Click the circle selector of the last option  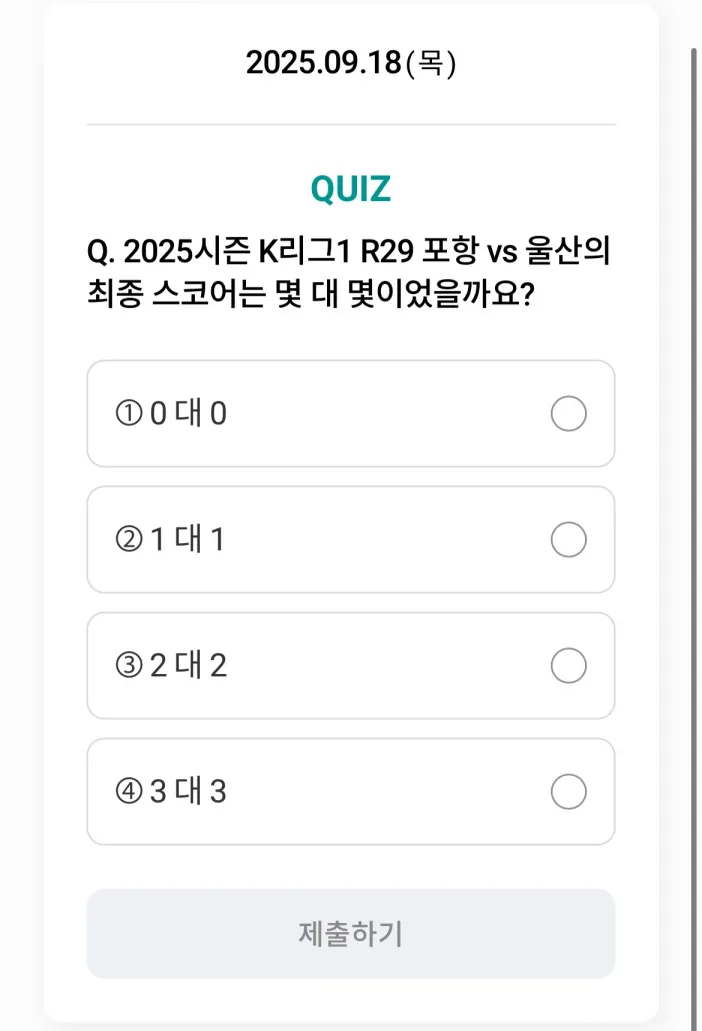568,792
